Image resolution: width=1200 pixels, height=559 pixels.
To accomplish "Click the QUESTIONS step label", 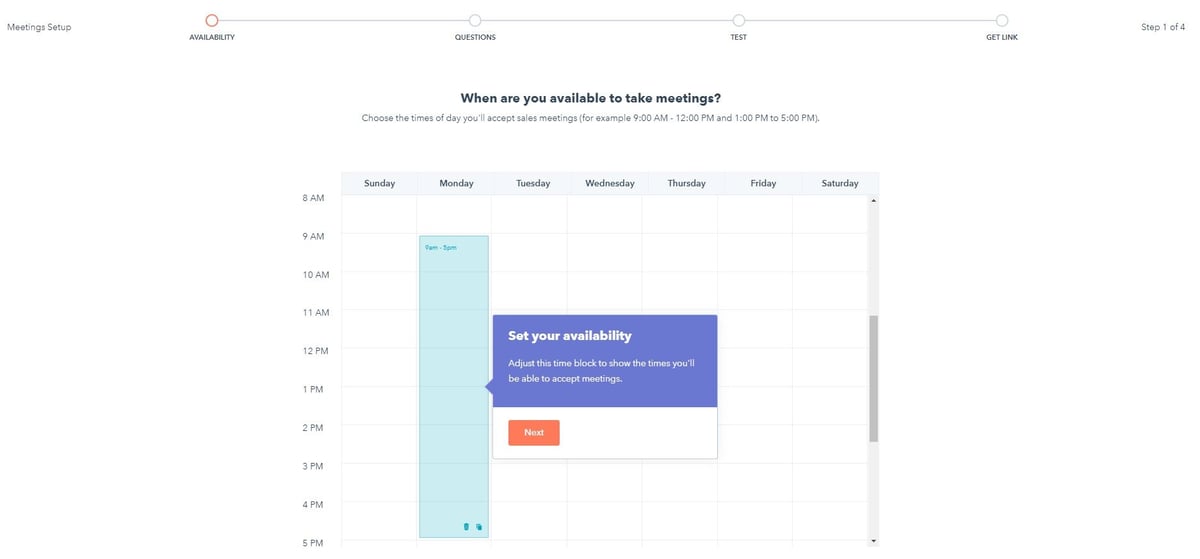I will coord(475,38).
